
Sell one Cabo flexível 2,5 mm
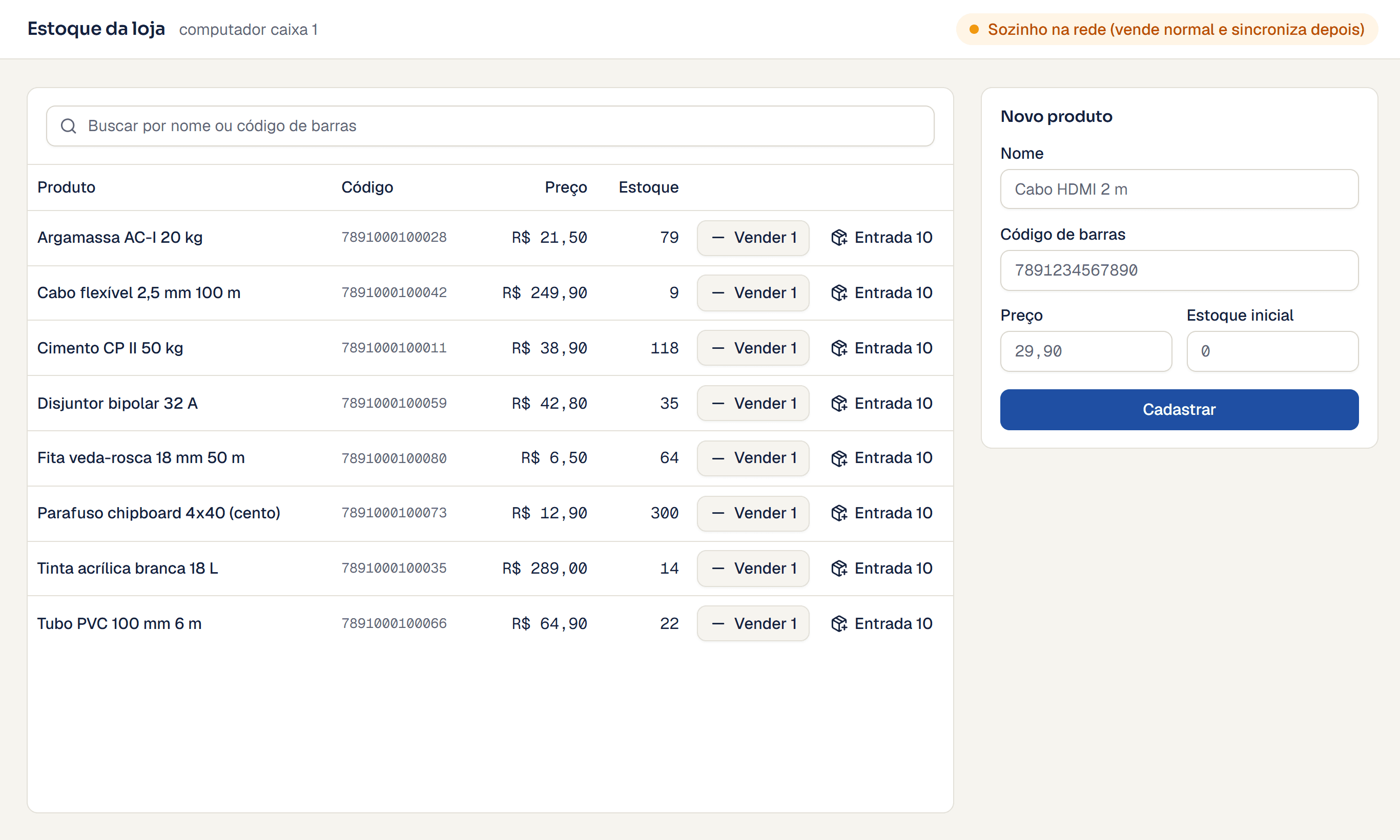point(753,292)
